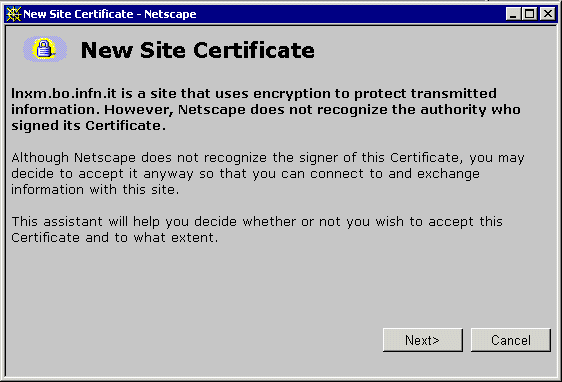The image size is (562, 382).
Task: Click the large "New Site Certificate" heading
Action: click(x=197, y=50)
